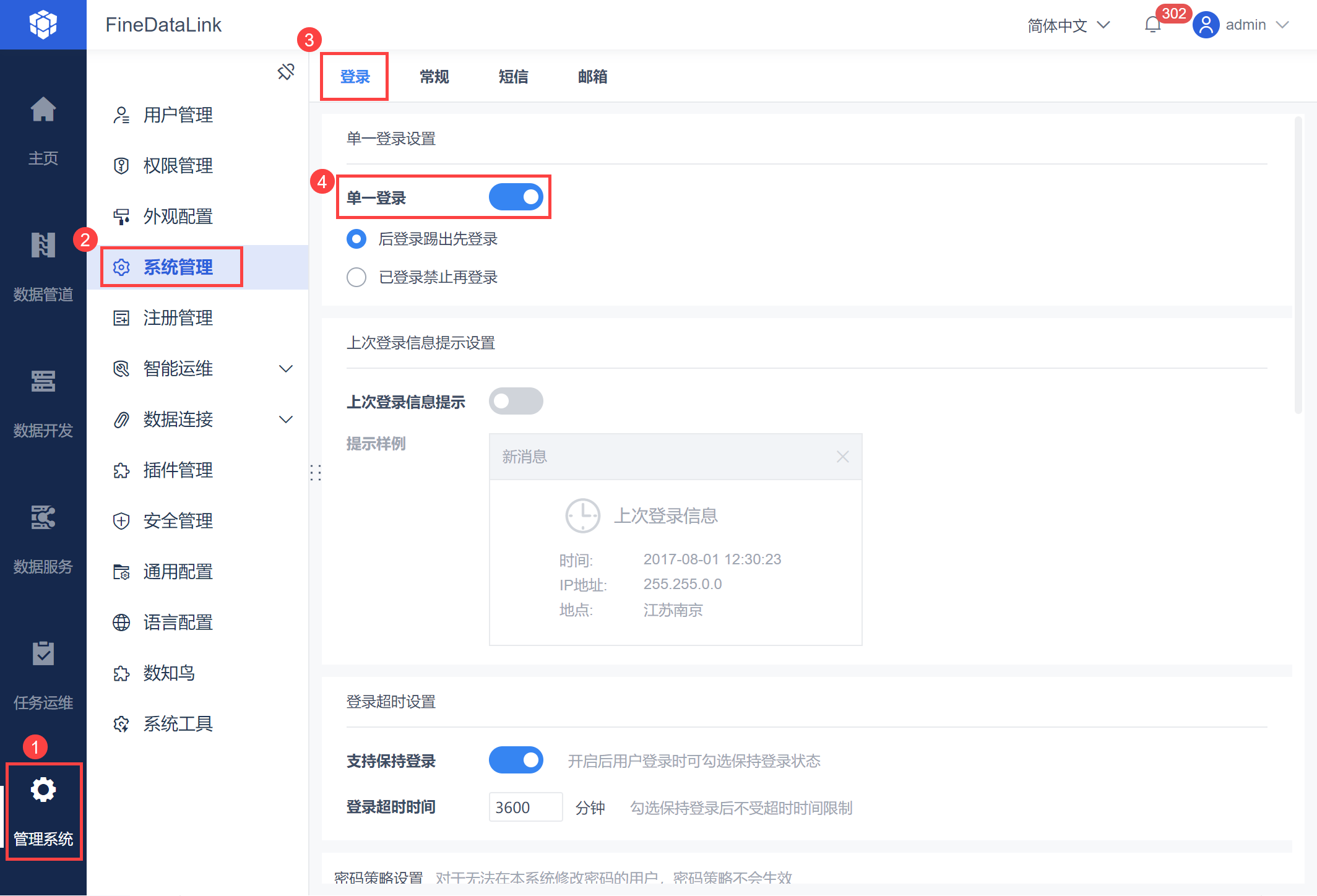Click the 登录超时时间 input field

pos(525,808)
